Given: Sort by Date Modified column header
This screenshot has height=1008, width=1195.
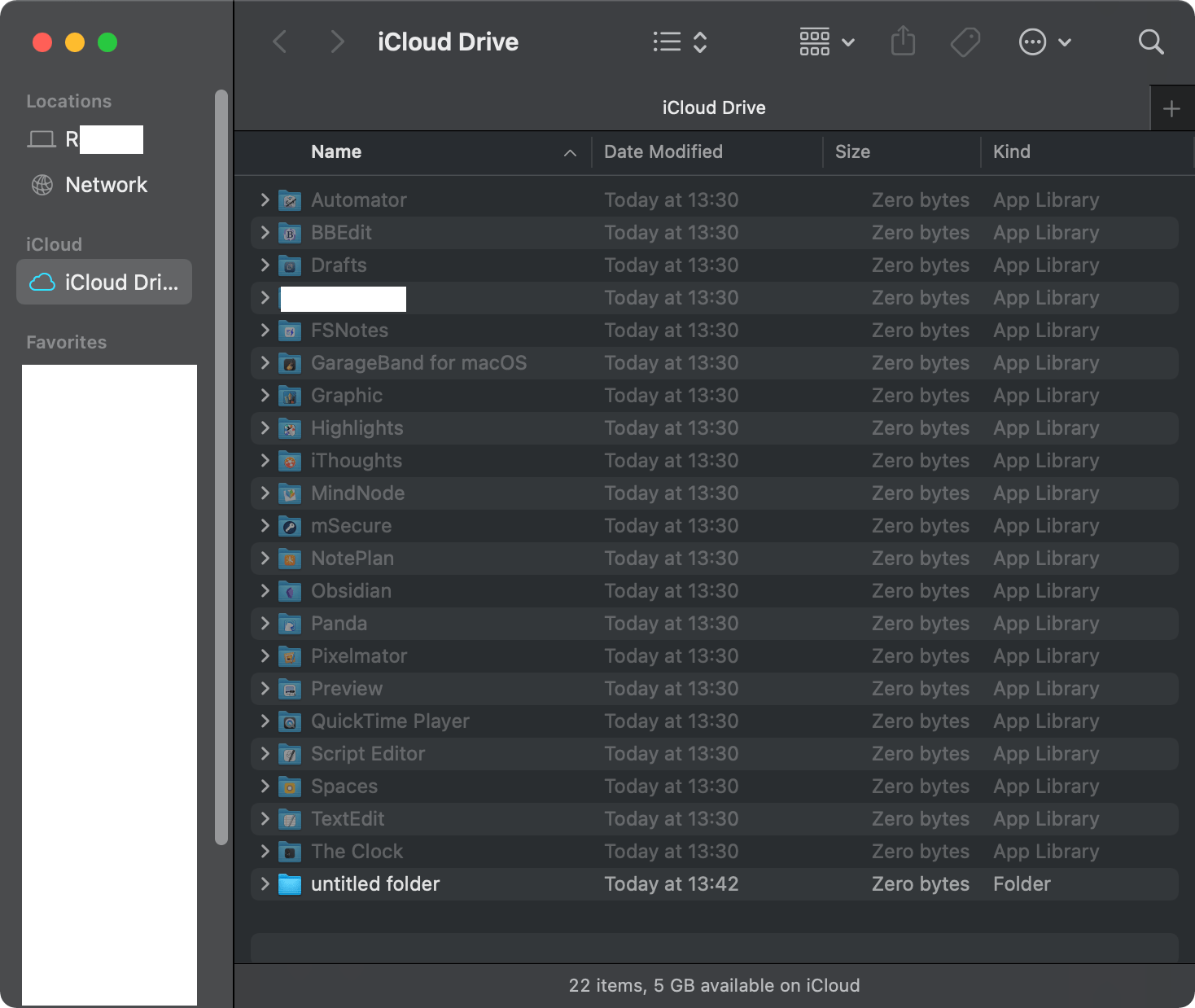Looking at the screenshot, I should click(x=707, y=152).
